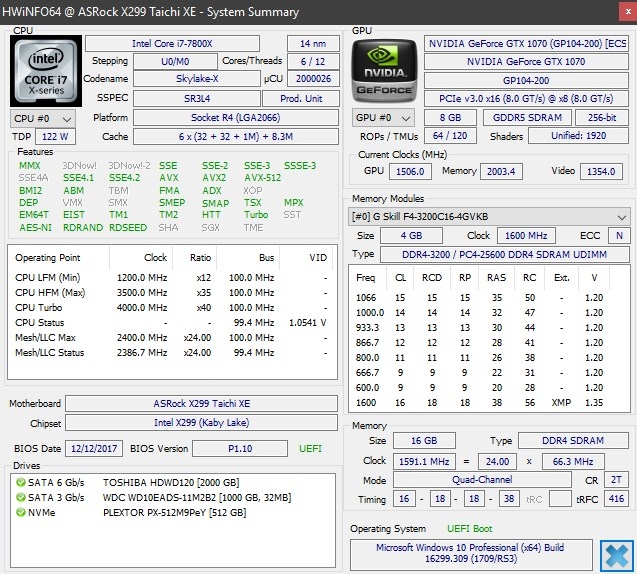This screenshot has height=574, width=637.
Task: Click the command rate 2T value
Action: pos(616,480)
